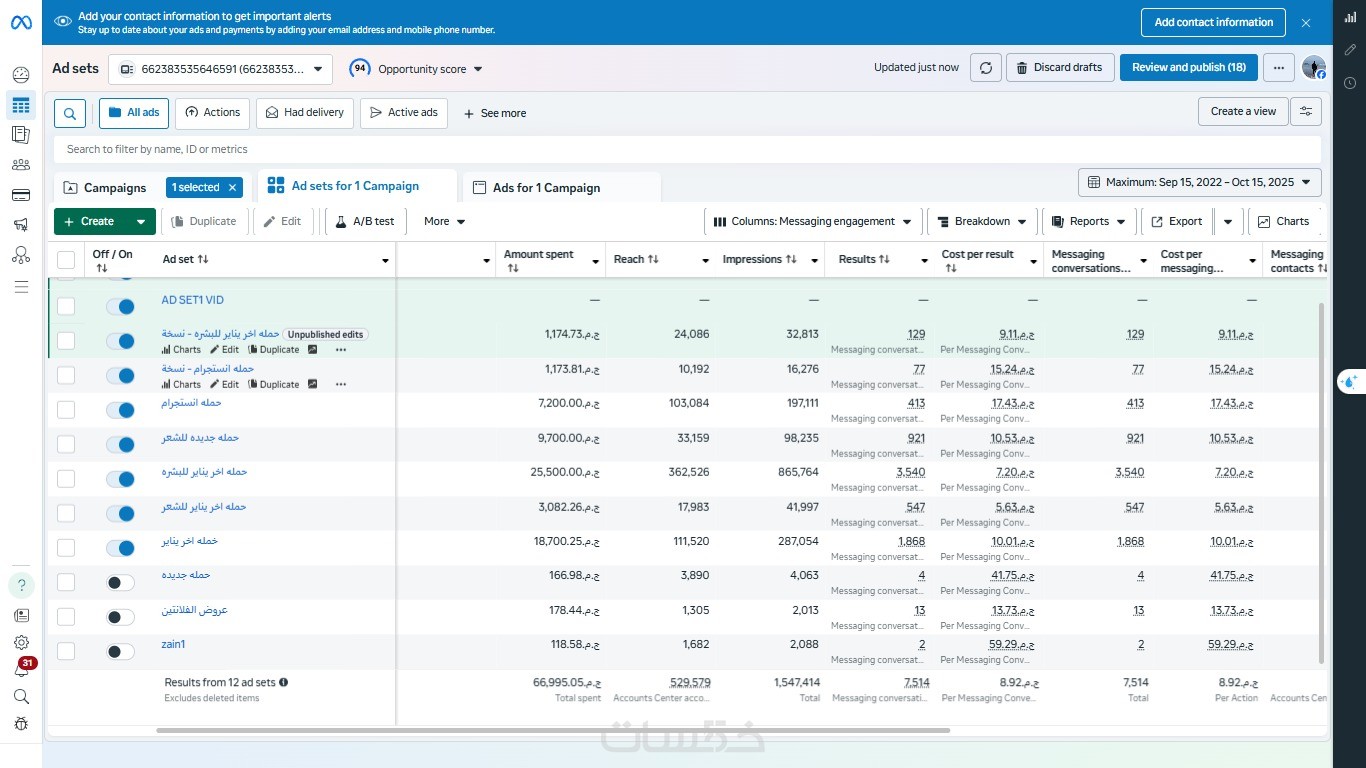Click the more options ellipsis button
Viewport: 1366px width, 768px height.
[1278, 68]
